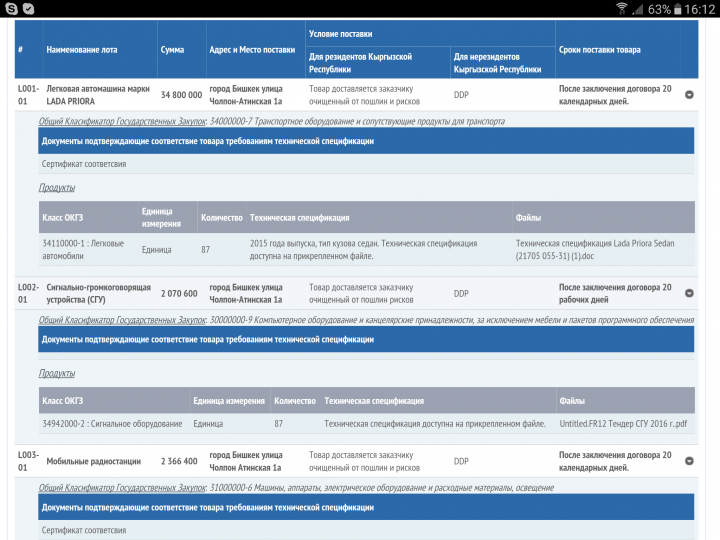Tap the 16:12 clock
Screen dimensions: 720x540
point(700,9)
